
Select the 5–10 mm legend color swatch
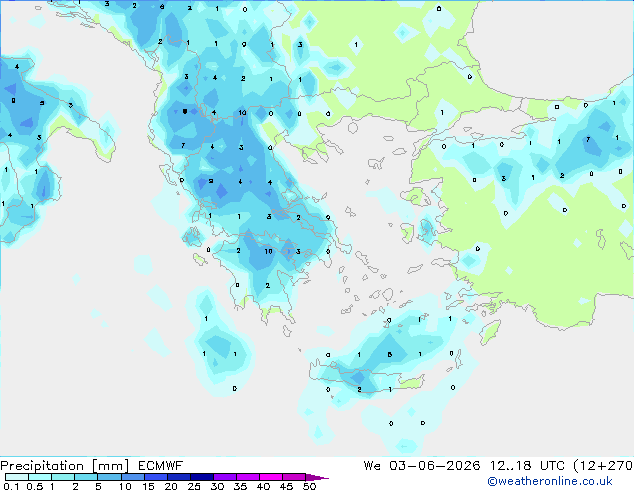coord(110,477)
